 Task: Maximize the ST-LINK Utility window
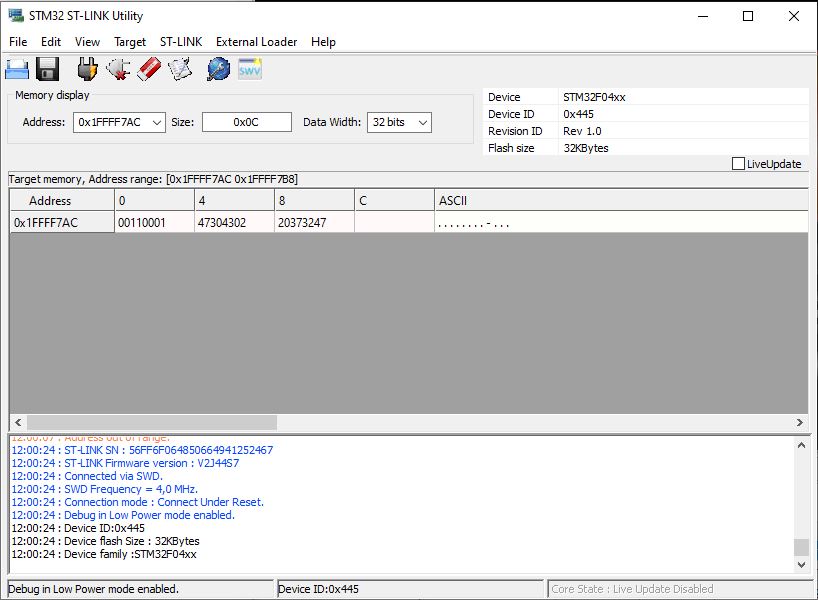coord(748,16)
